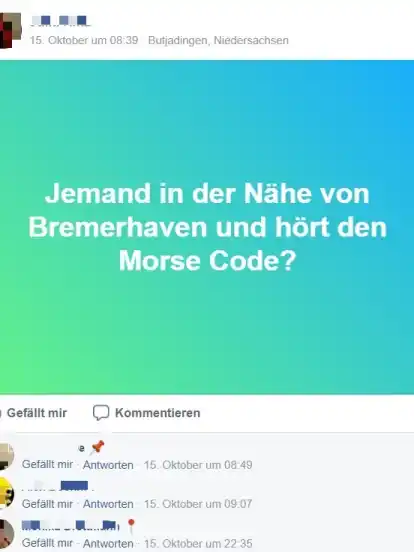Reply to the comment from 08:49
This screenshot has width=414, height=552.
(x=108, y=465)
